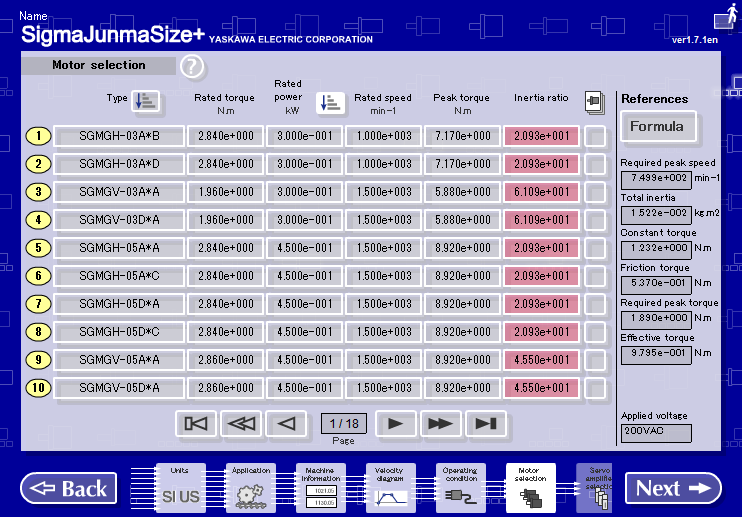Go to the previous page of motors
This screenshot has height=517, width=742.
(x=286, y=423)
